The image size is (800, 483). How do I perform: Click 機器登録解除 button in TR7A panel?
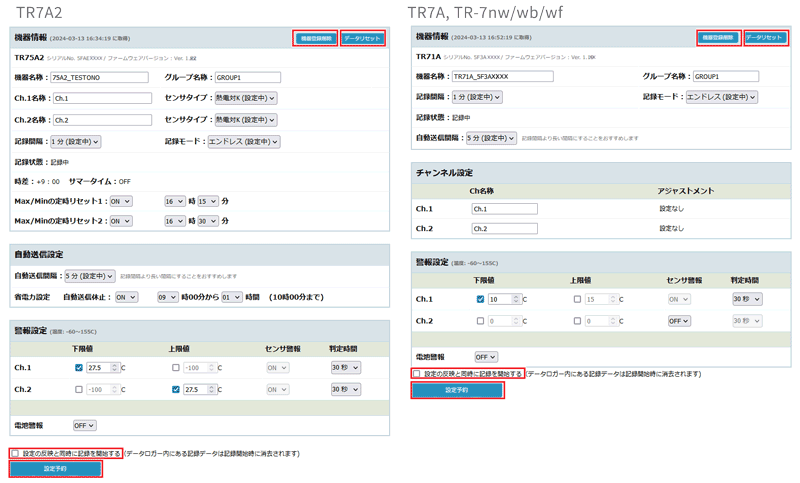tap(718, 37)
